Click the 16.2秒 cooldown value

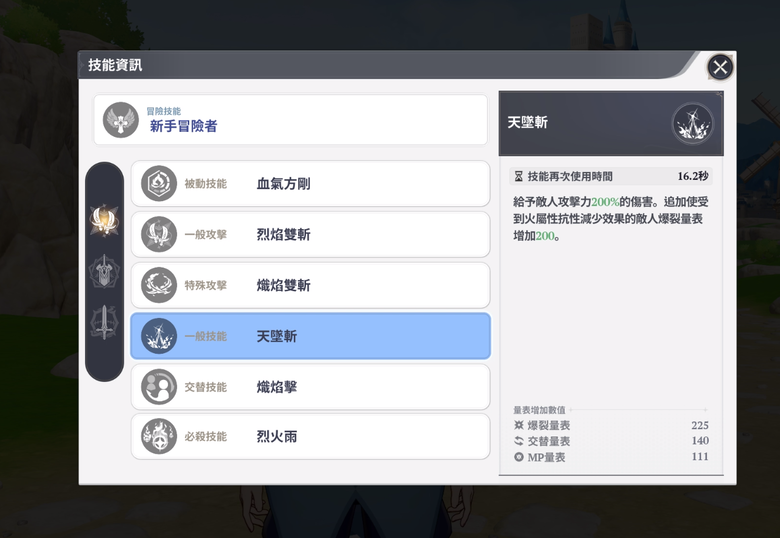(x=693, y=176)
